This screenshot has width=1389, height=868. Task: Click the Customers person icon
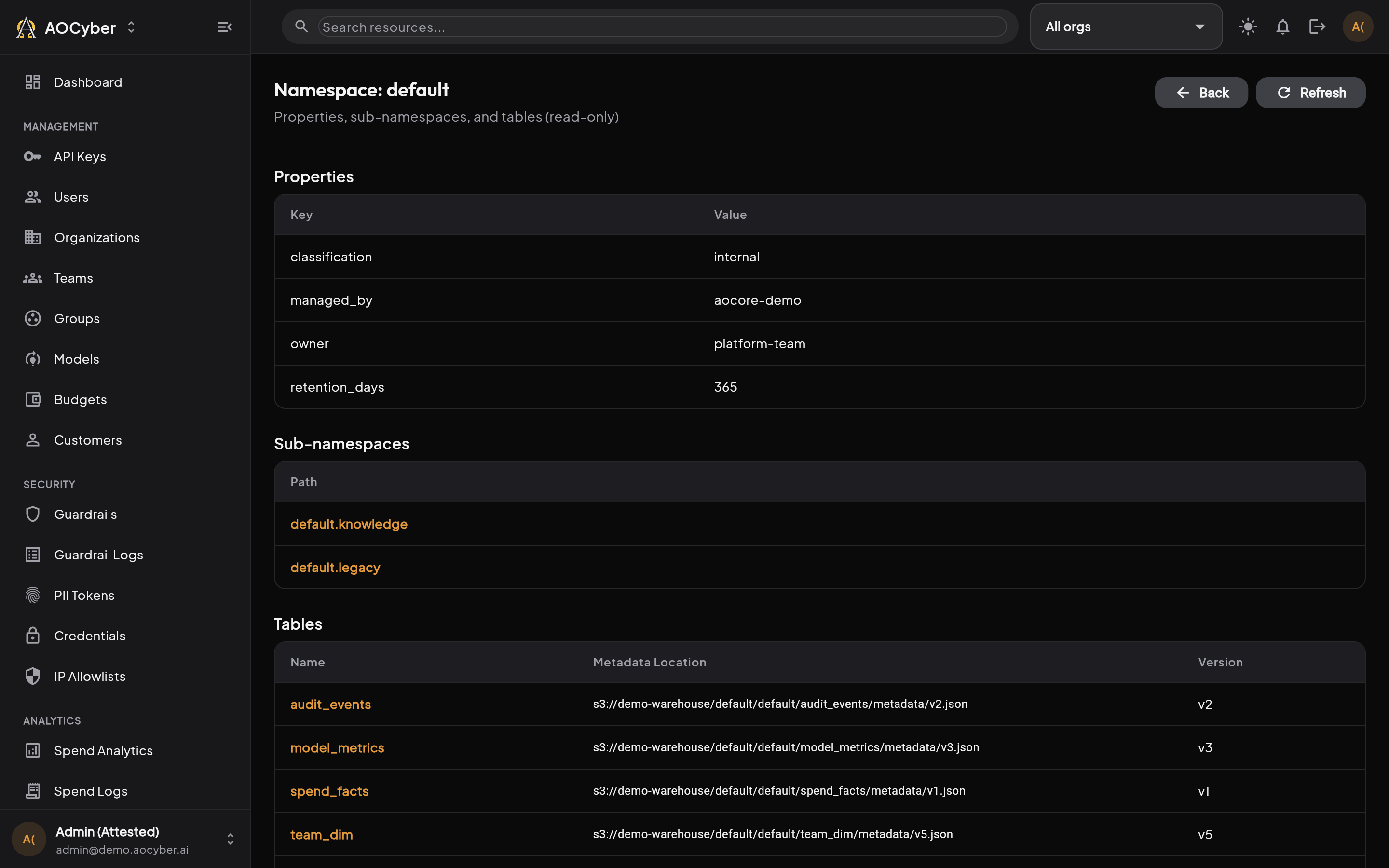pos(33,440)
